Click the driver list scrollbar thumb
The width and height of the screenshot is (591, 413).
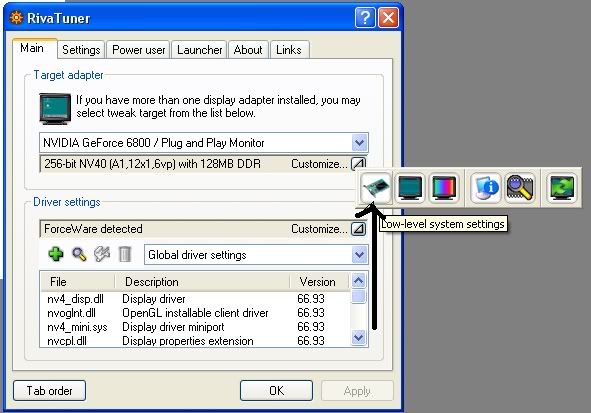(358, 296)
